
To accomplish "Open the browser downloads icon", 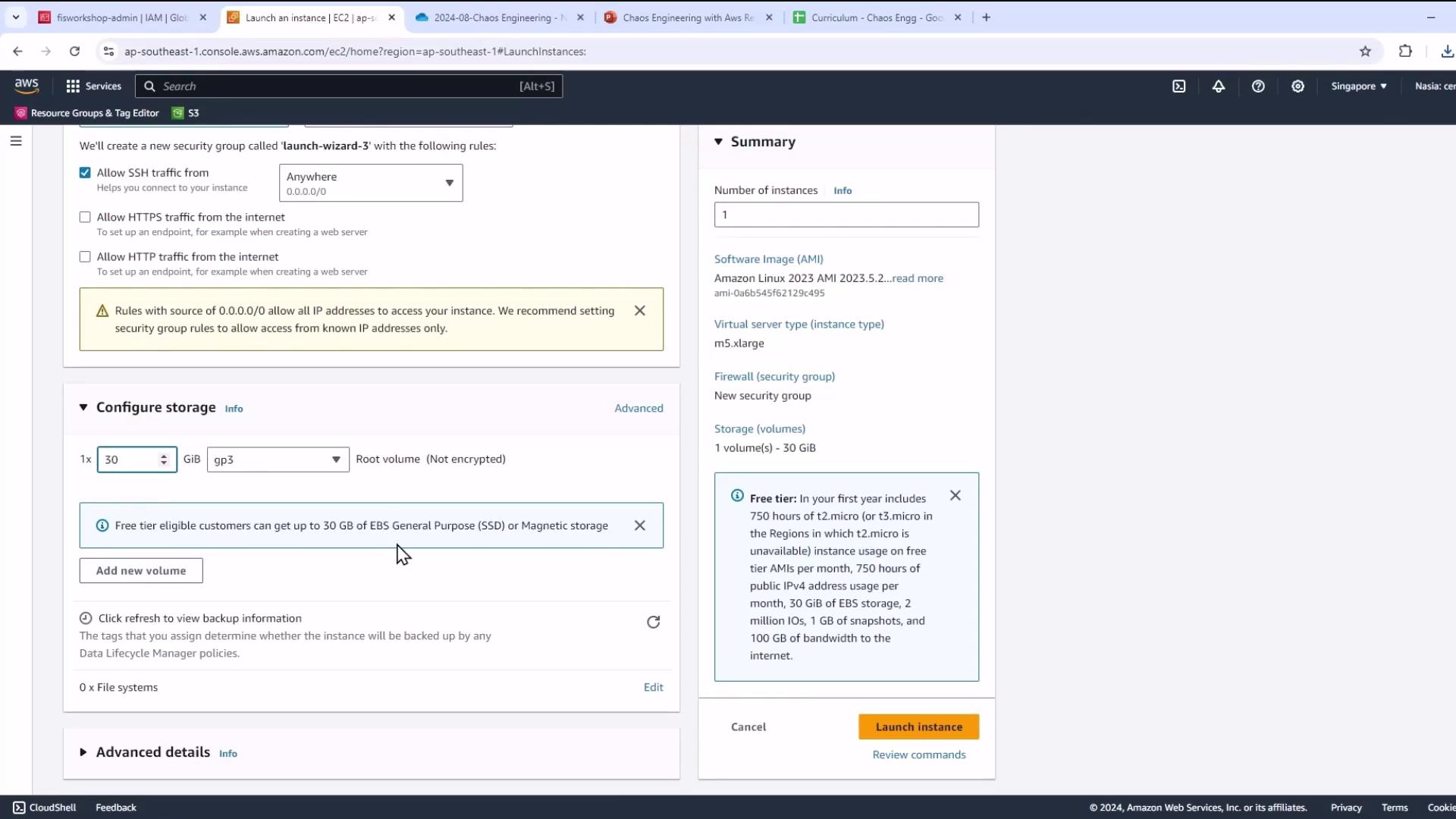I will point(1447,52).
